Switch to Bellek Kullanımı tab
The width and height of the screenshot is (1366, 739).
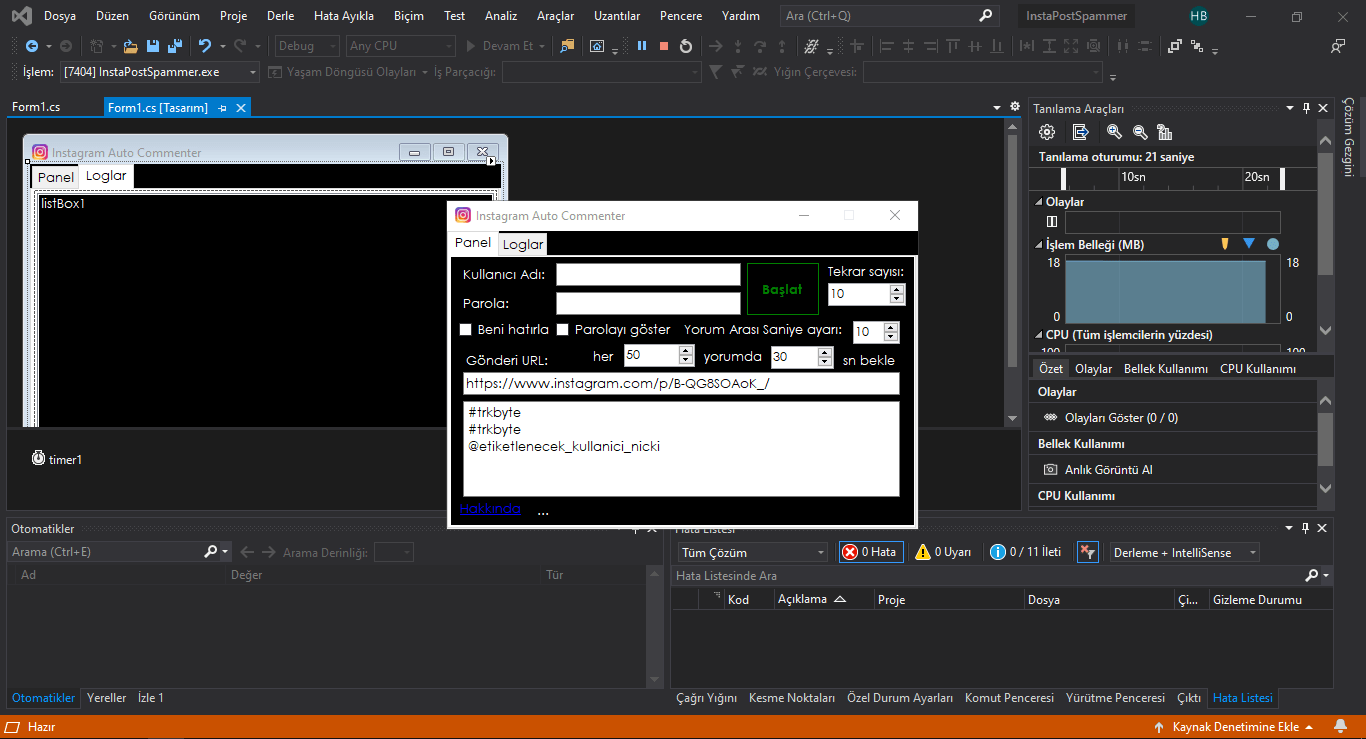(1166, 369)
